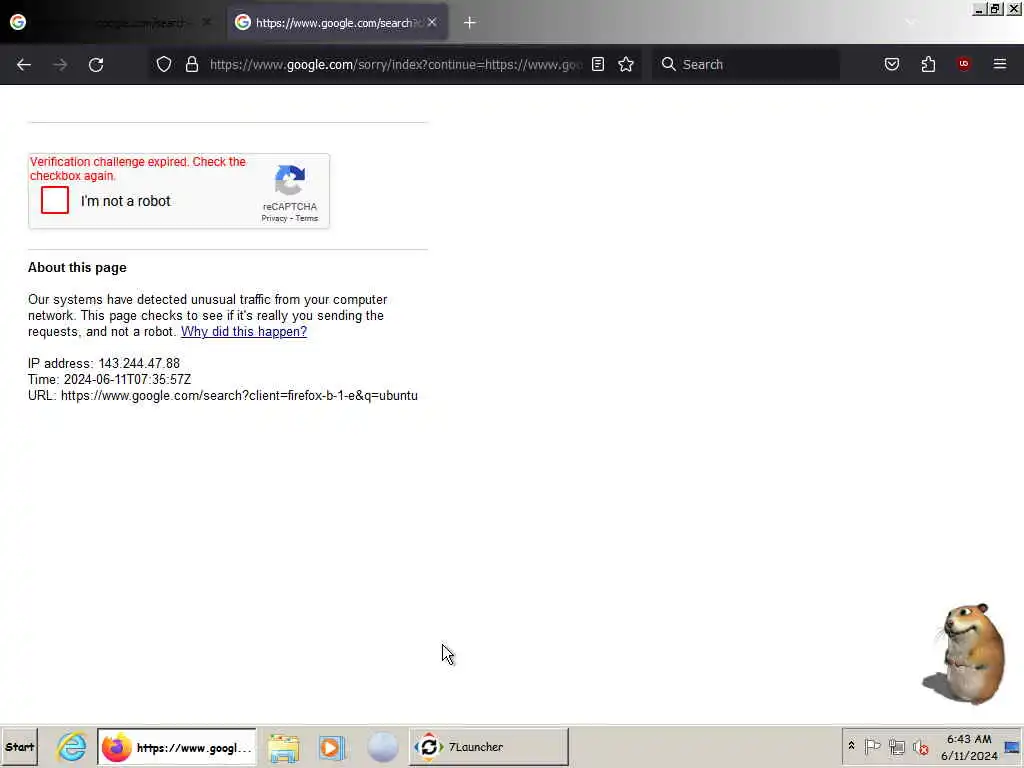Open Windows Media Player taskbar icon
This screenshot has height=768, width=1024.
coord(332,747)
